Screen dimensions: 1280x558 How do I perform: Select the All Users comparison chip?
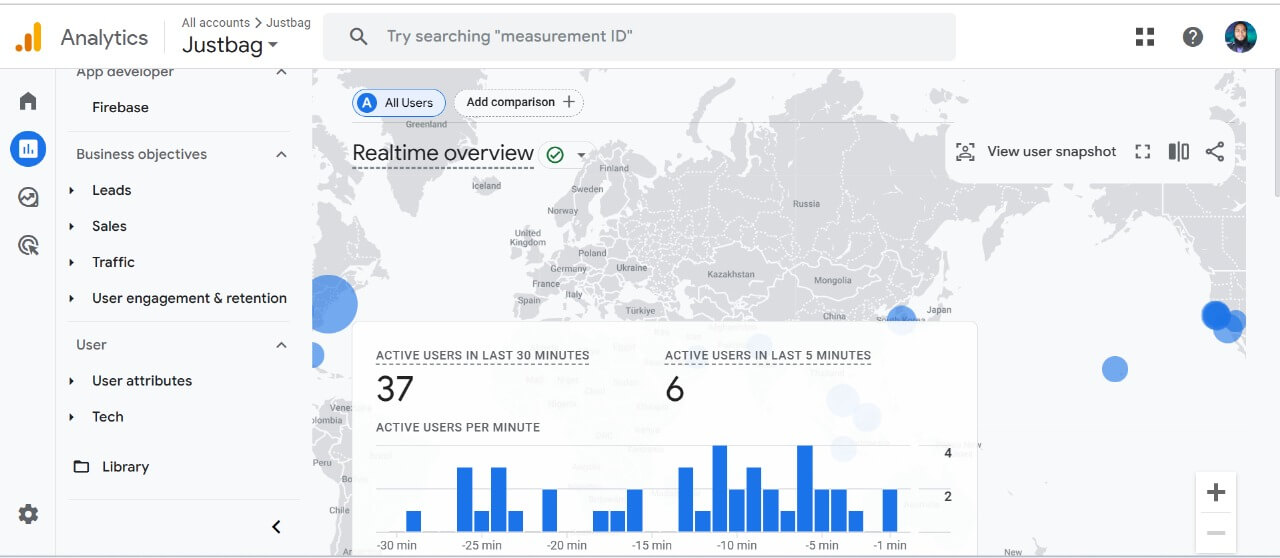pyautogui.click(x=398, y=102)
